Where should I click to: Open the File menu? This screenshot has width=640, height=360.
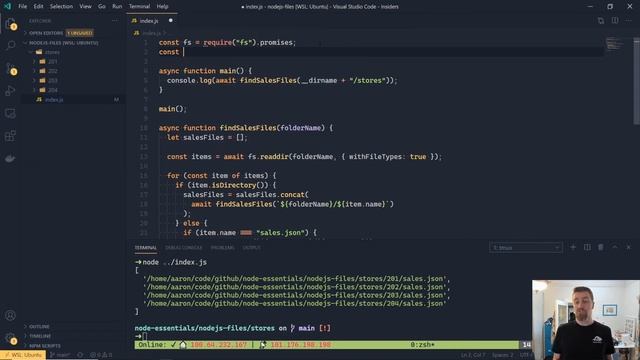click(22, 6)
